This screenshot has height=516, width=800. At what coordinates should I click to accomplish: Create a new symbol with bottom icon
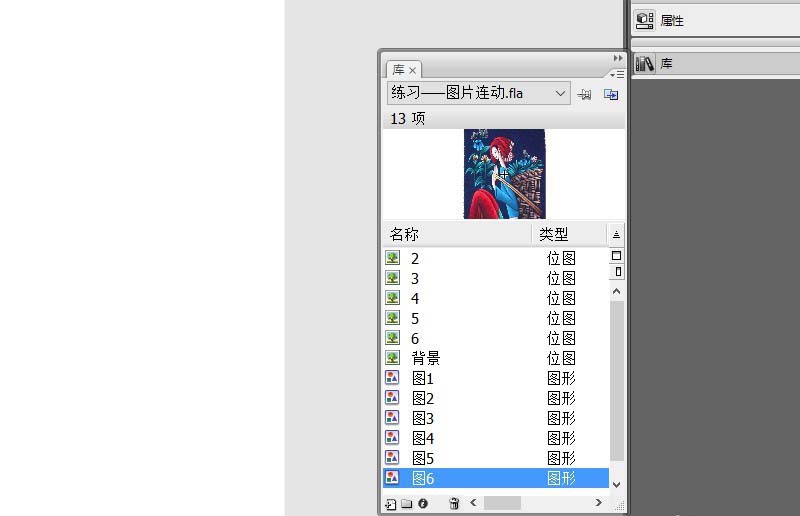pyautogui.click(x=391, y=504)
